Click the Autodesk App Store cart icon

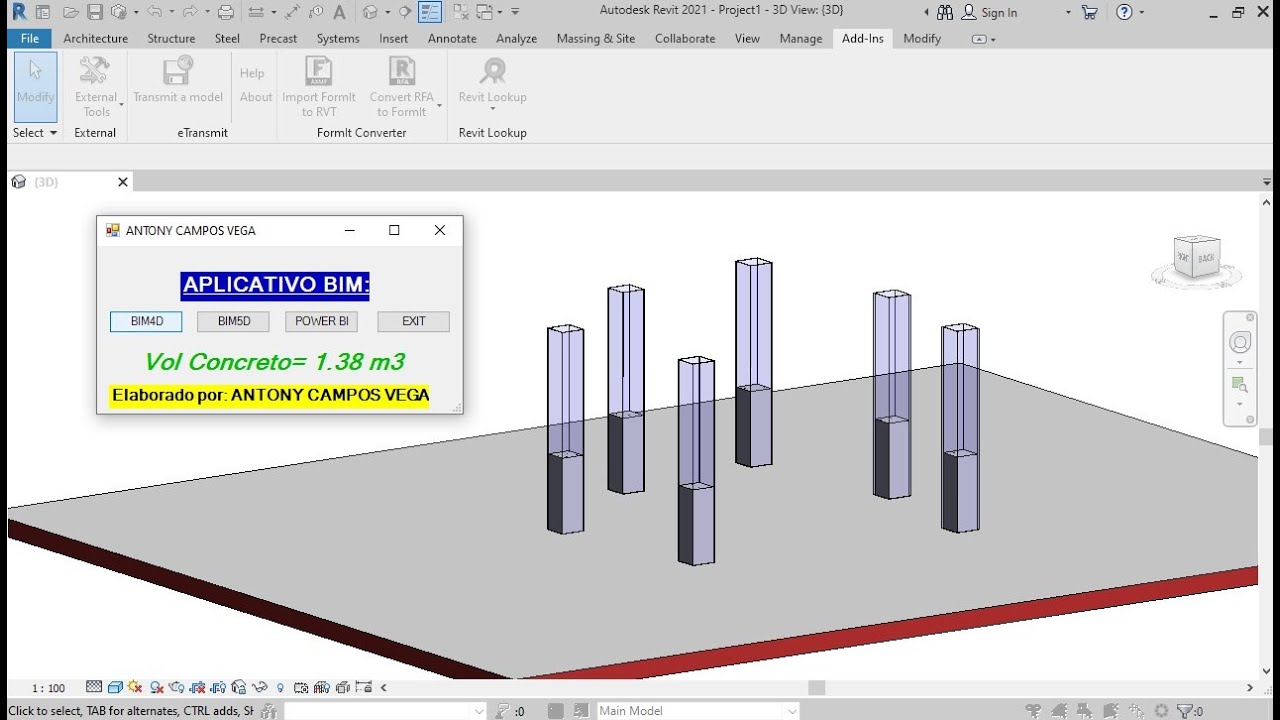[1089, 12]
